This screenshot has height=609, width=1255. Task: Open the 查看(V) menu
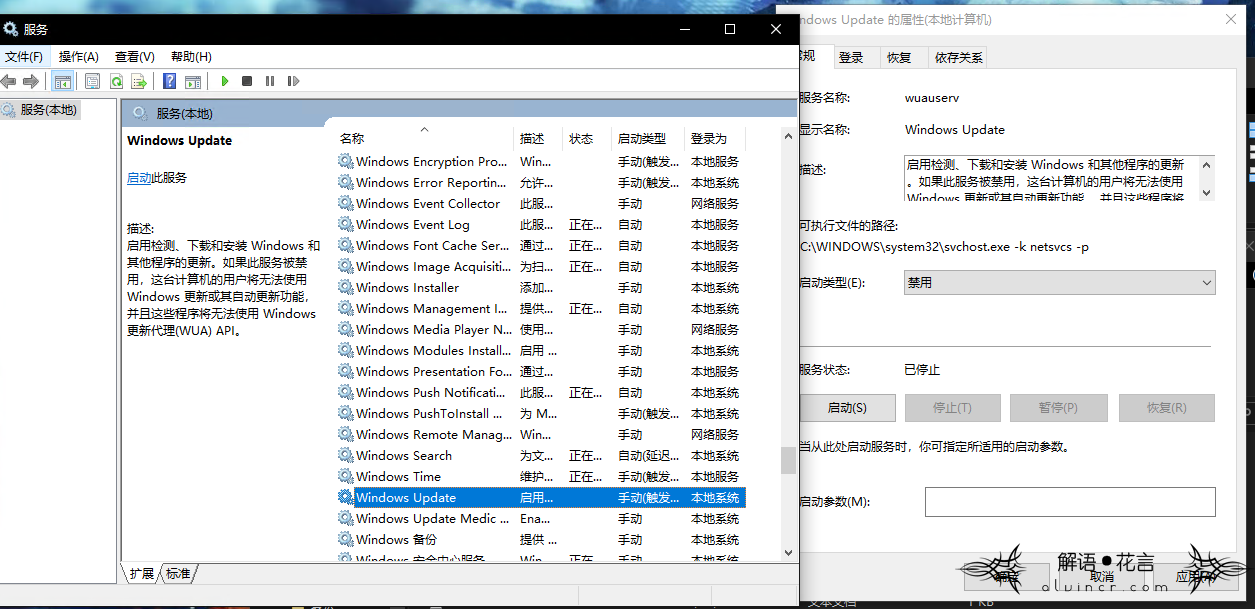coord(135,57)
